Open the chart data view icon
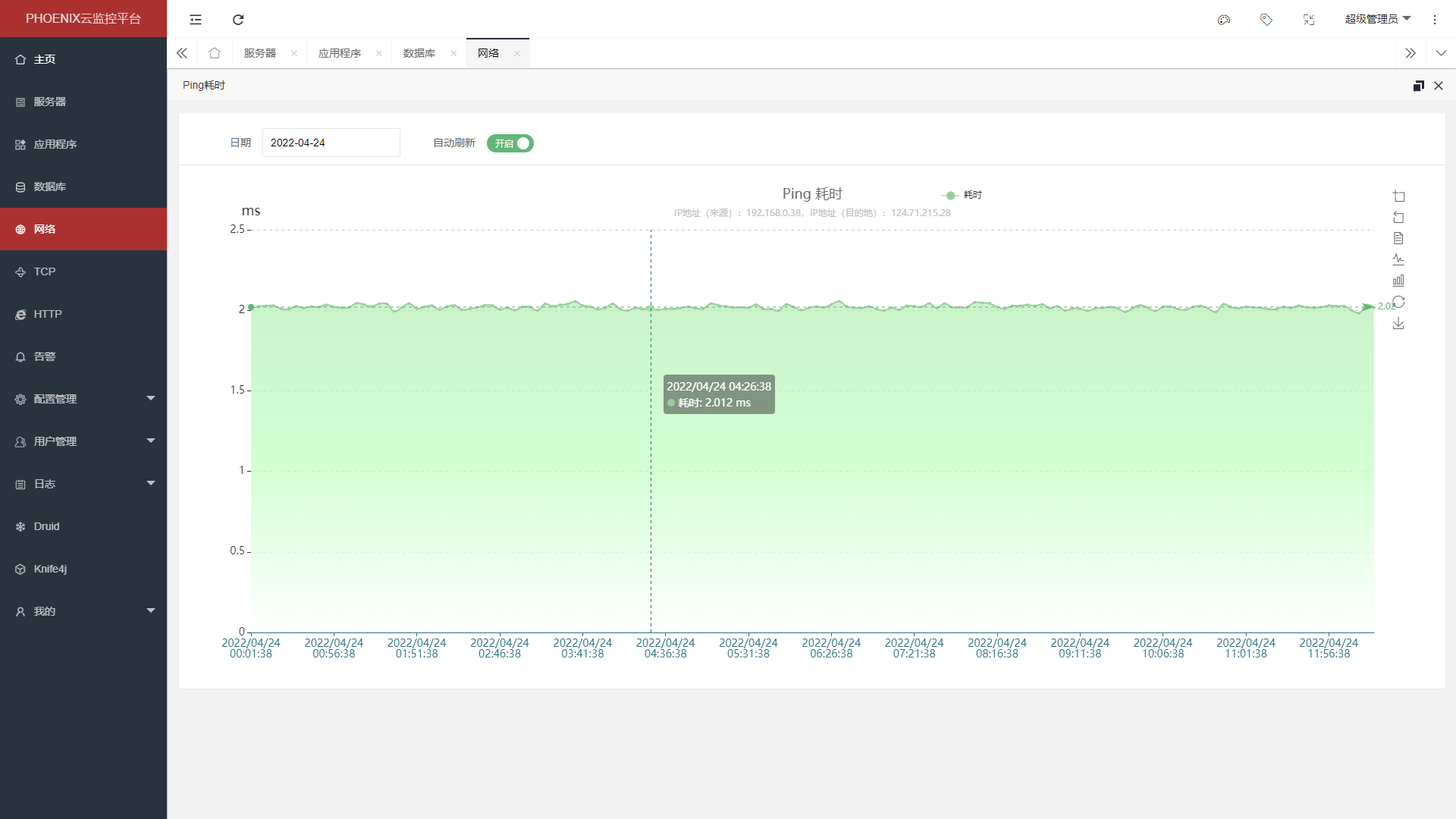Screen dimensions: 1456x819 point(1399,238)
